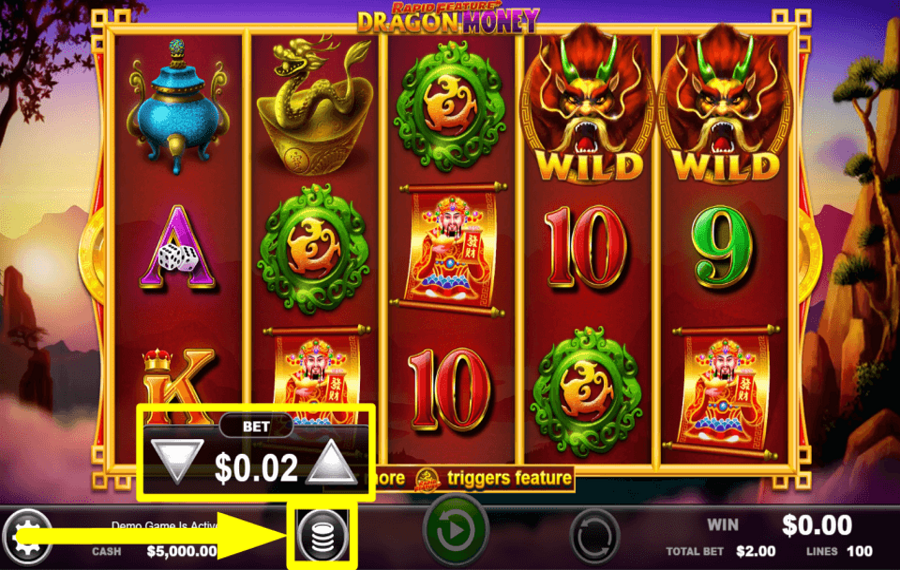Click the red 10 on third reel
The height and width of the screenshot is (570, 900).
coord(451,390)
